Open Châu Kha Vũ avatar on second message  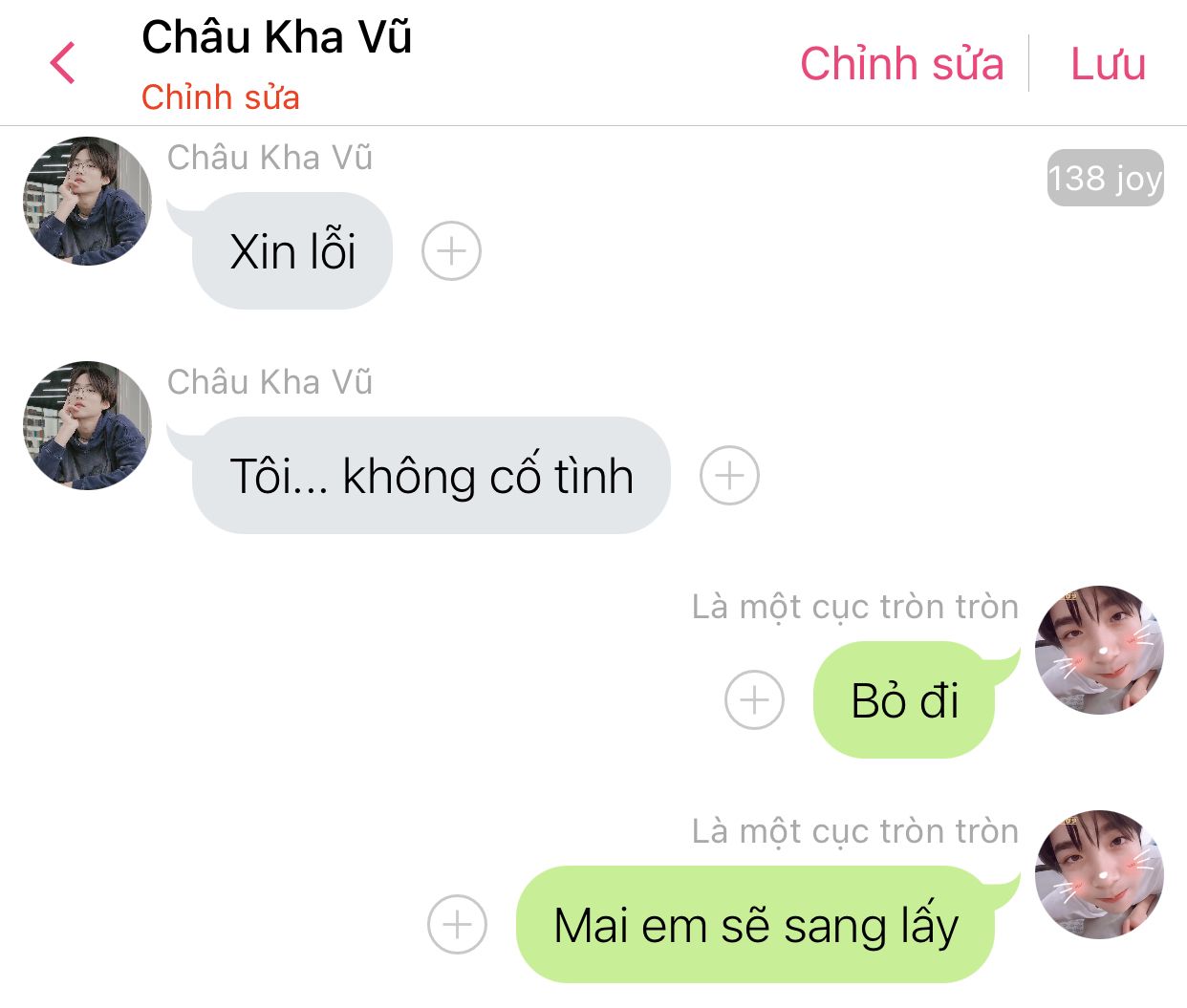(87, 425)
